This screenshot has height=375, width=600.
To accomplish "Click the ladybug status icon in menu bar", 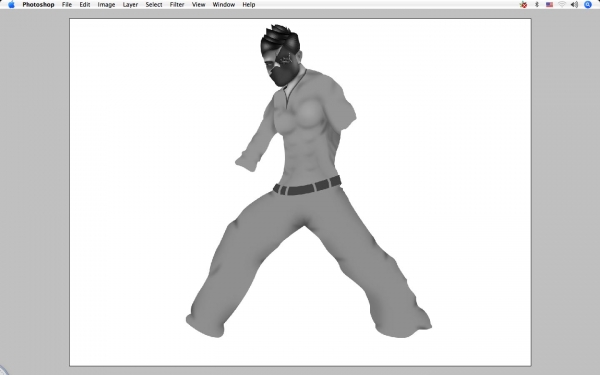I will pyautogui.click(x=523, y=5).
